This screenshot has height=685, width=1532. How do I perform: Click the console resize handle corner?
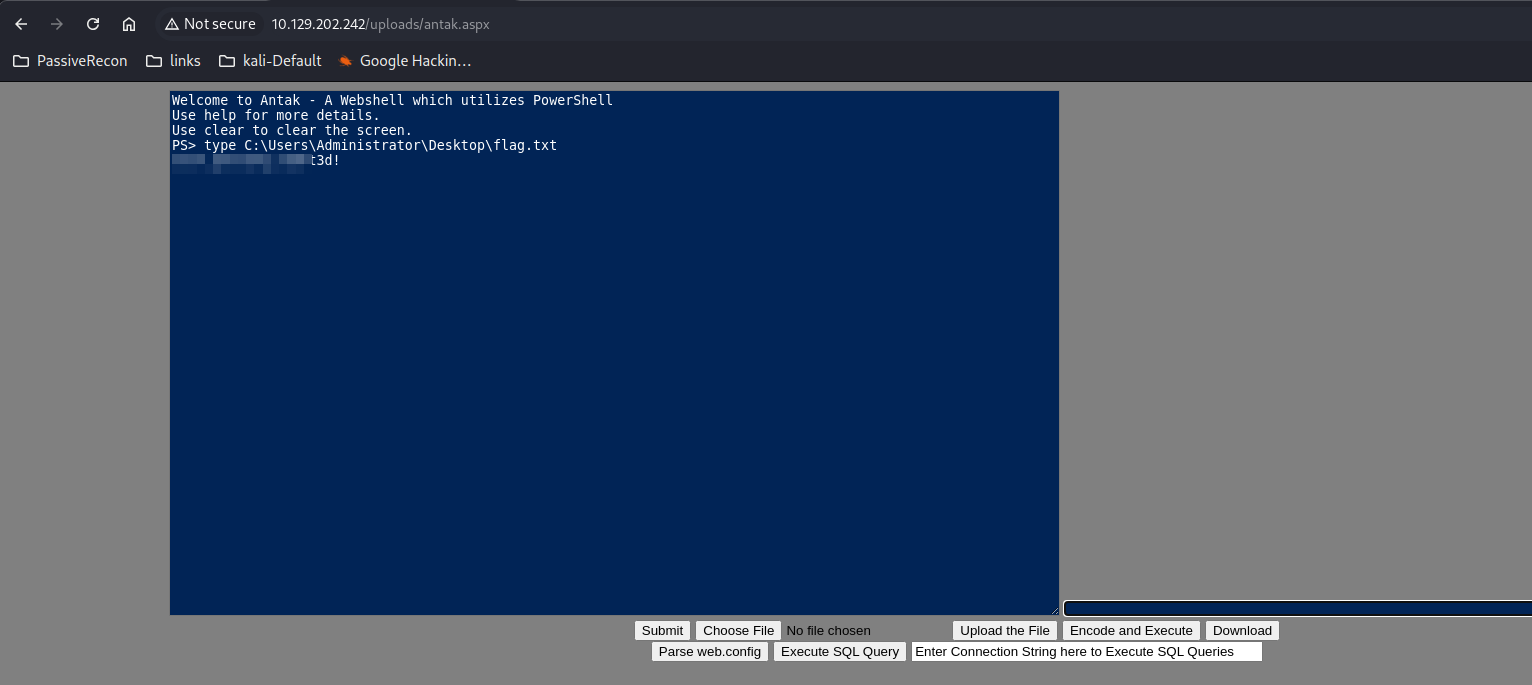(x=1054, y=610)
